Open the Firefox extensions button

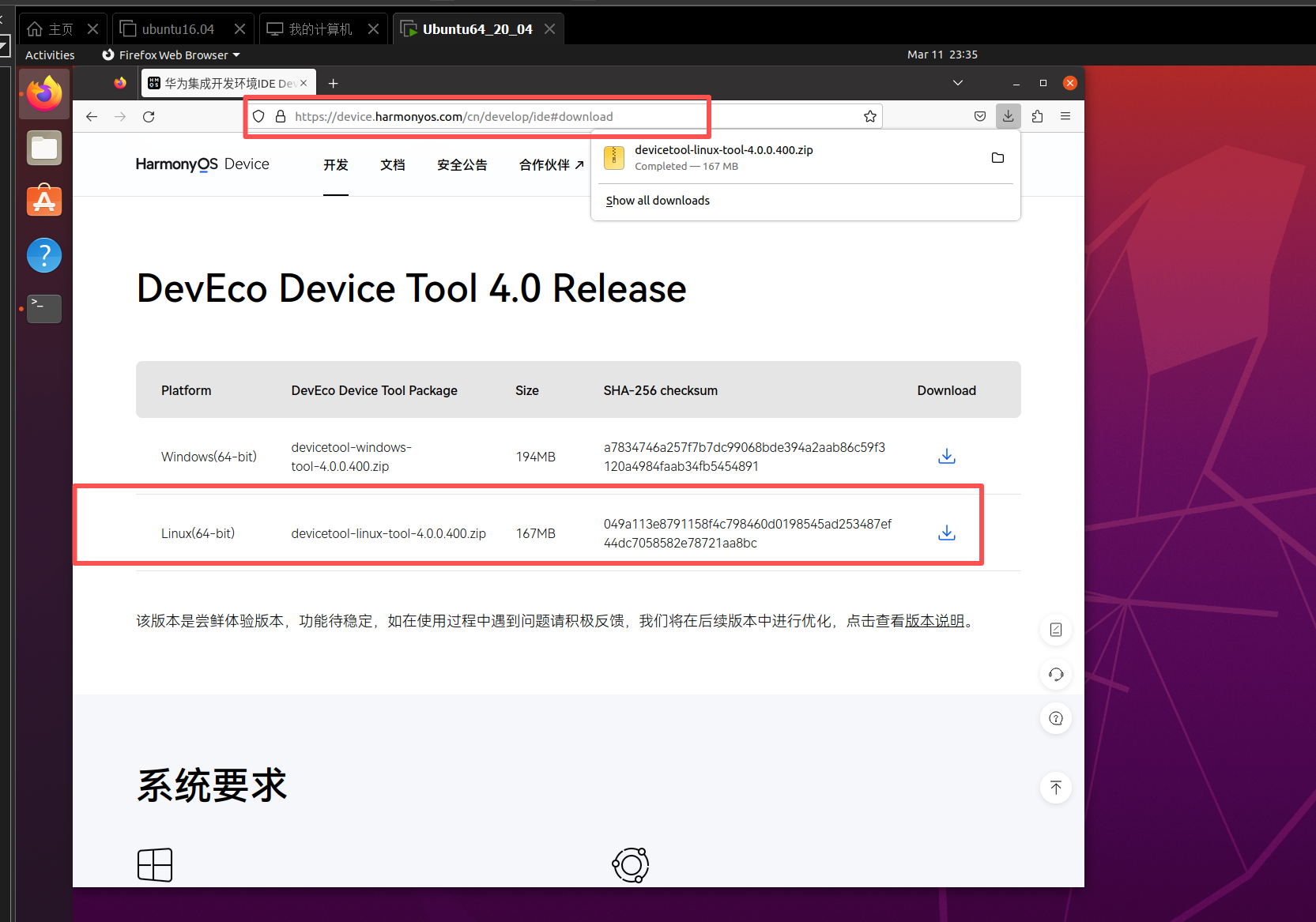(1037, 116)
